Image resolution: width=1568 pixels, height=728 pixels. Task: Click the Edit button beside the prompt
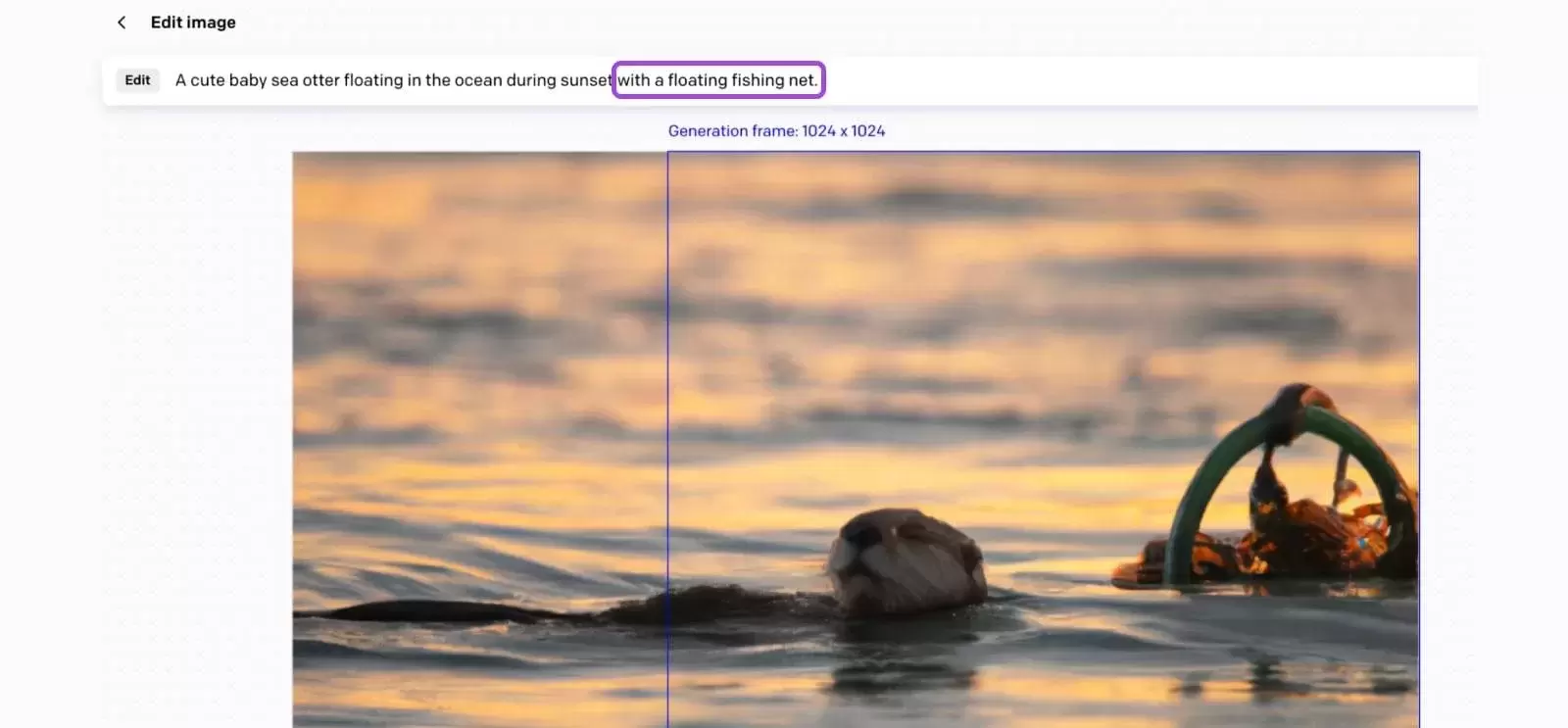[137, 80]
